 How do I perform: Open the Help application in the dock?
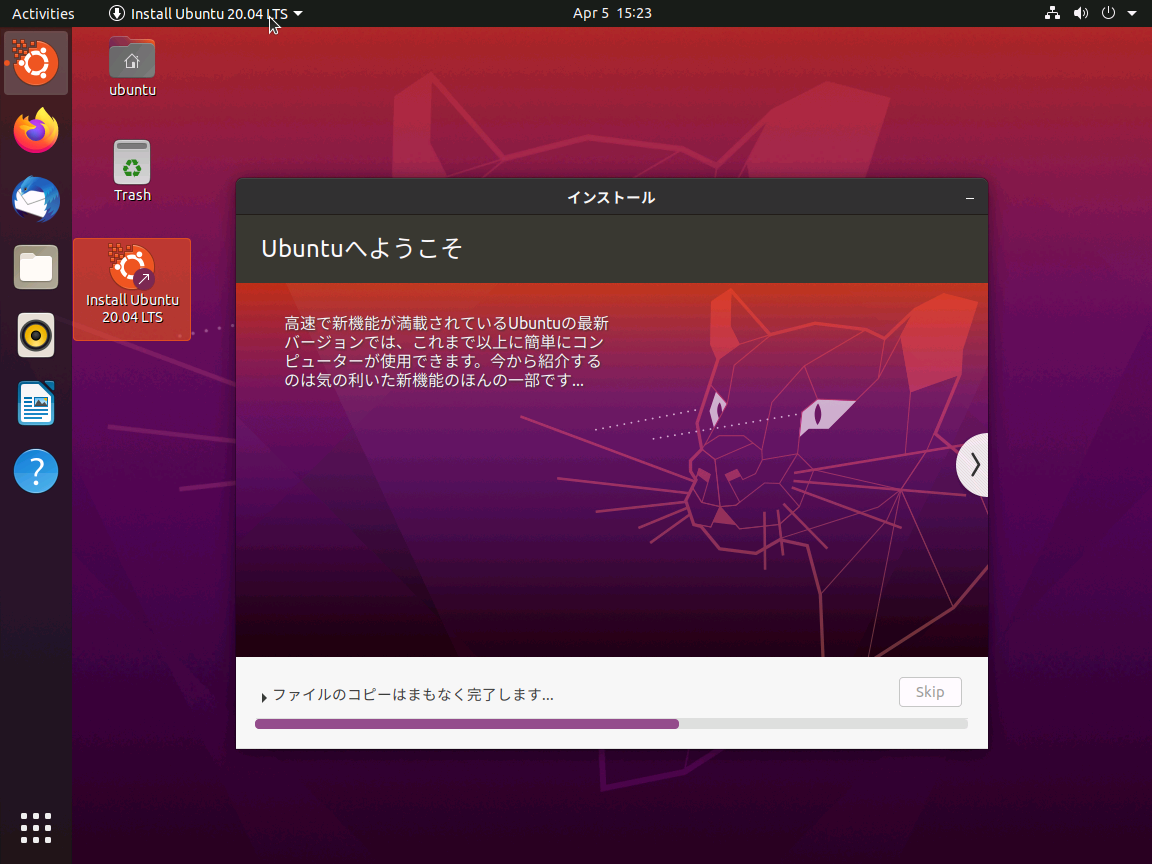35,471
